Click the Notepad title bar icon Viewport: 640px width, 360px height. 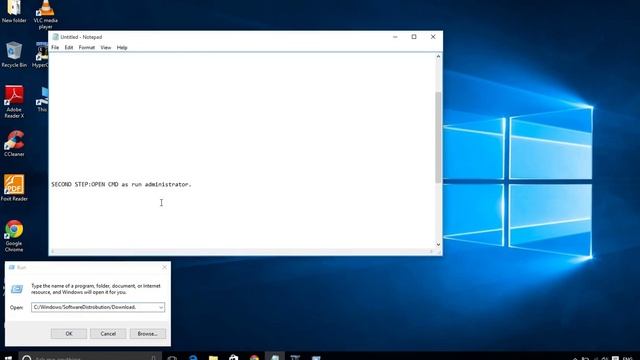click(x=56, y=37)
